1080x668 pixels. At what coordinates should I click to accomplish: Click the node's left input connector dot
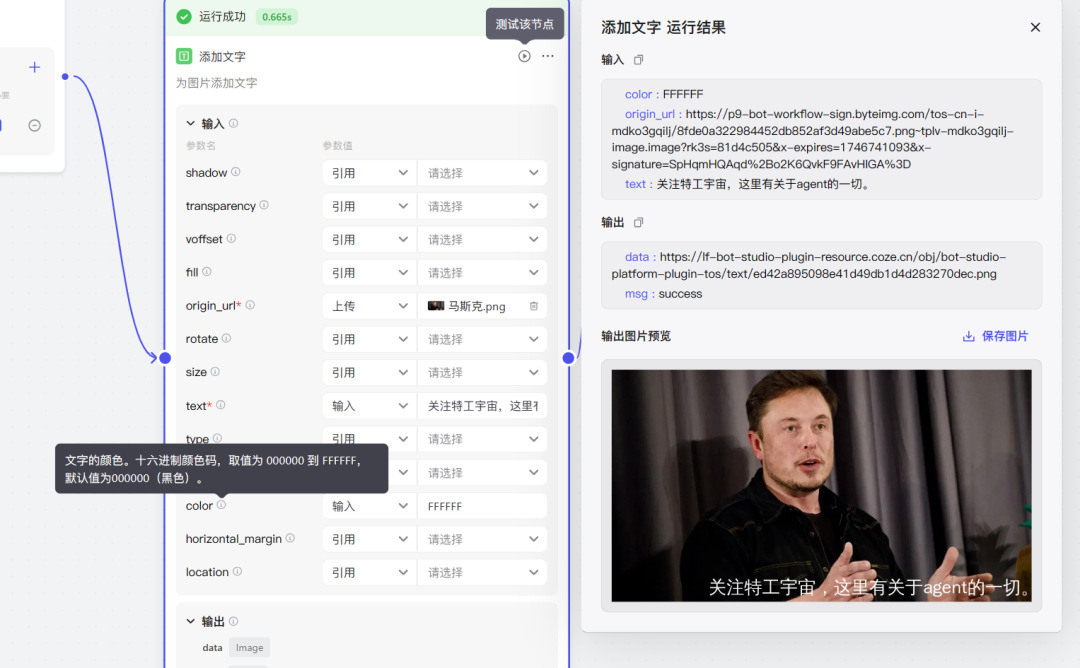[165, 358]
